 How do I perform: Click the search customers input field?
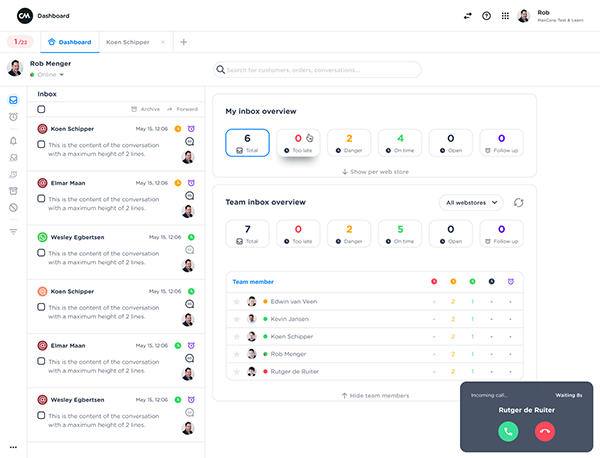318,70
